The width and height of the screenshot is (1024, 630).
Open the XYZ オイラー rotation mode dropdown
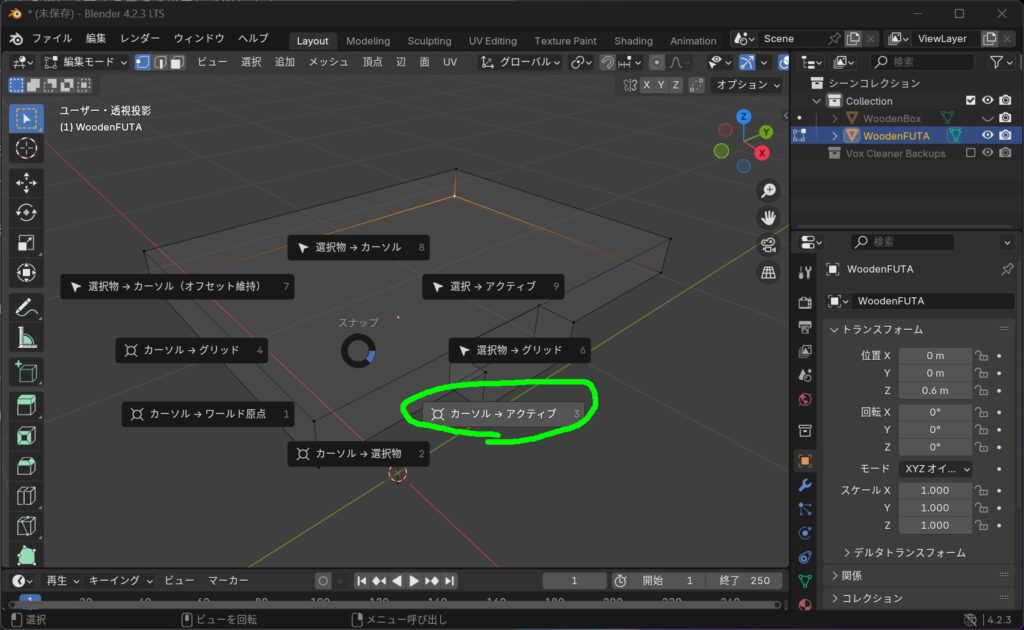935,469
